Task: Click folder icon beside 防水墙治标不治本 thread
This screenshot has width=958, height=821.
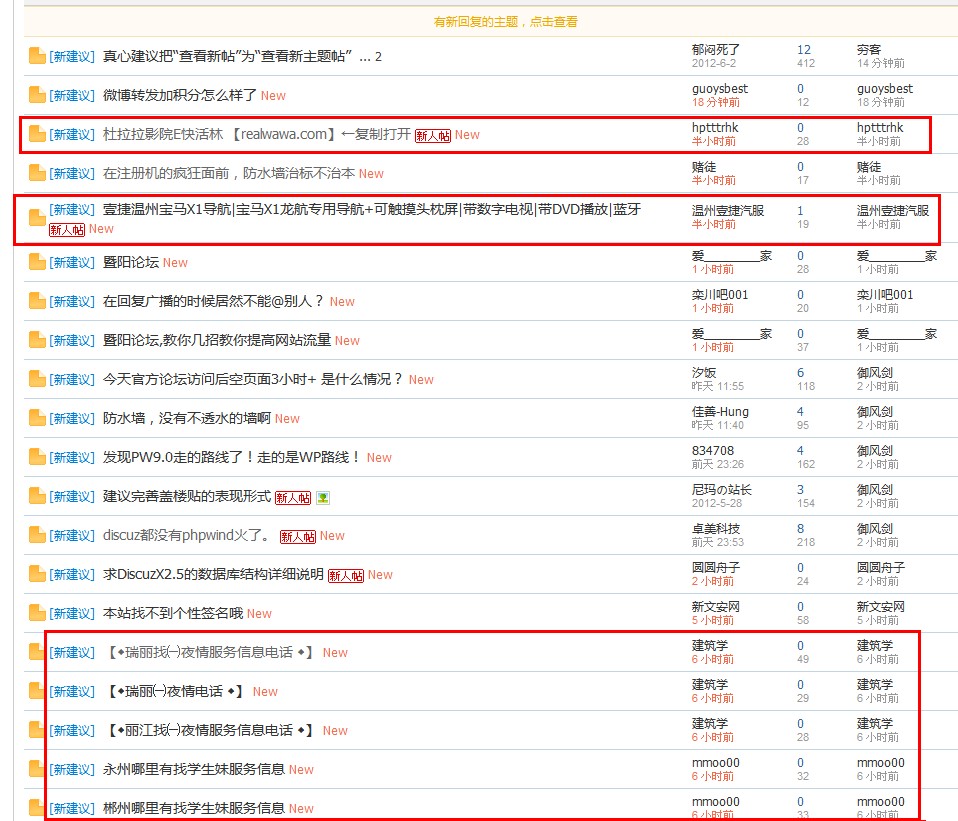Action: pos(37,173)
